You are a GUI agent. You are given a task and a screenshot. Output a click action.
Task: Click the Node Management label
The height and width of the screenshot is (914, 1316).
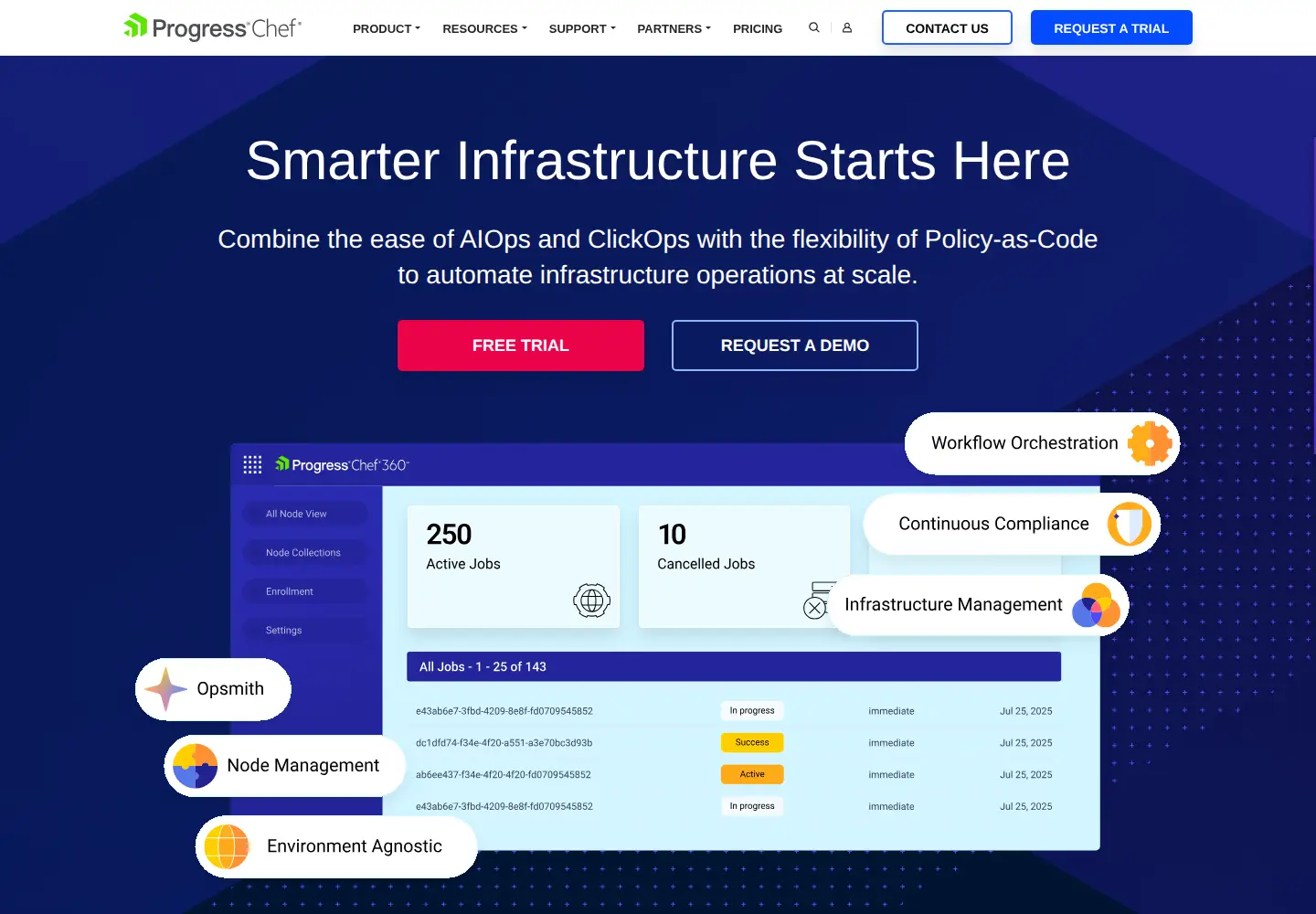point(303,766)
